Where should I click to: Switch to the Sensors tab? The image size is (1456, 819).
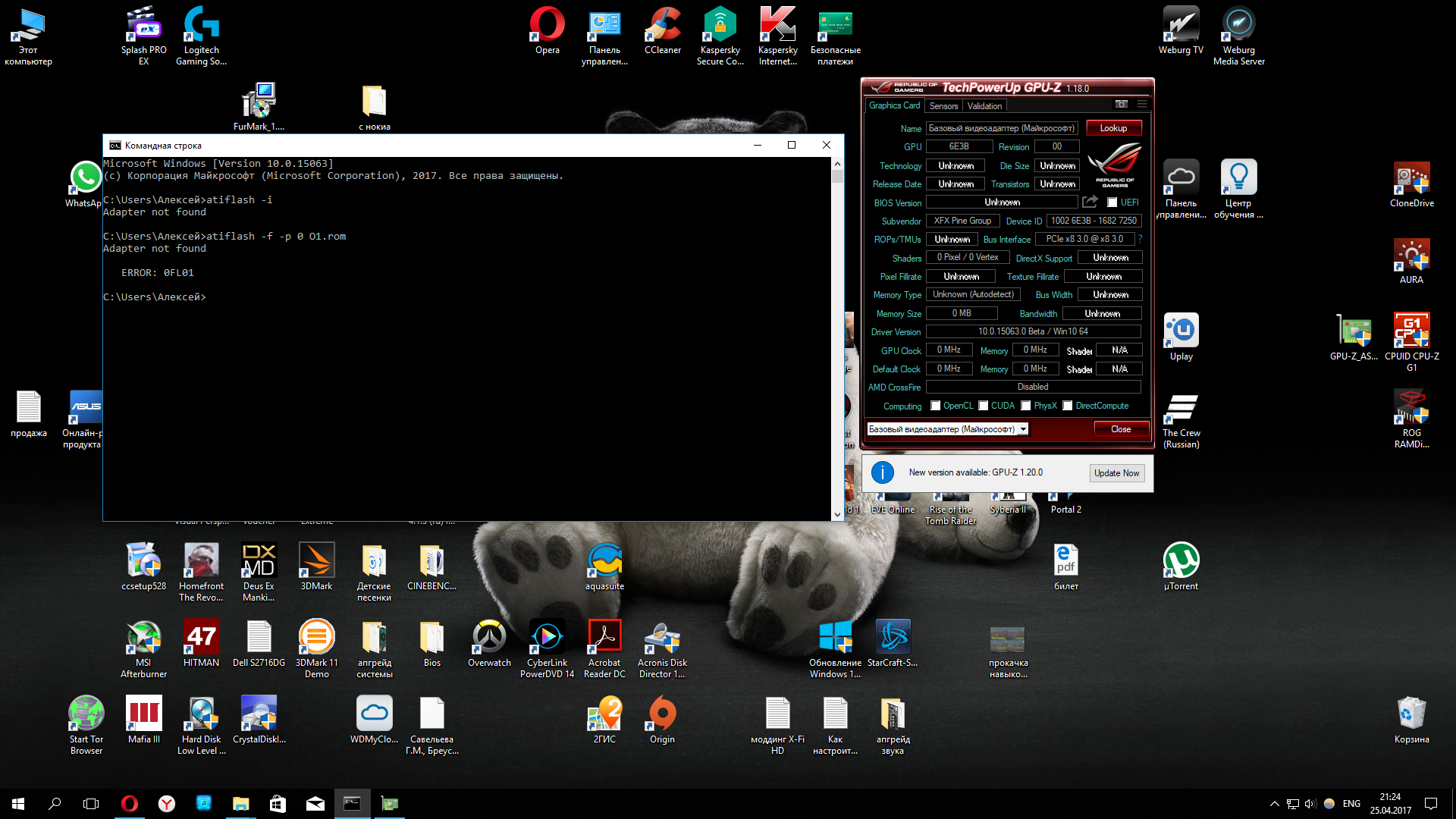pyautogui.click(x=943, y=106)
